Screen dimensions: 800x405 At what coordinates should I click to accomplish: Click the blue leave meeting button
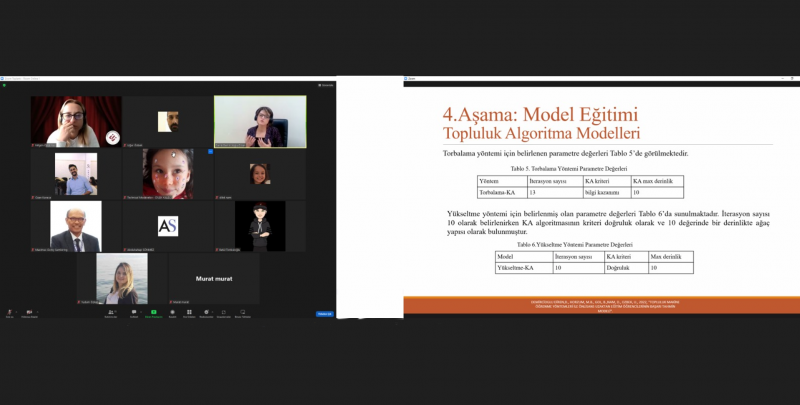point(324,313)
